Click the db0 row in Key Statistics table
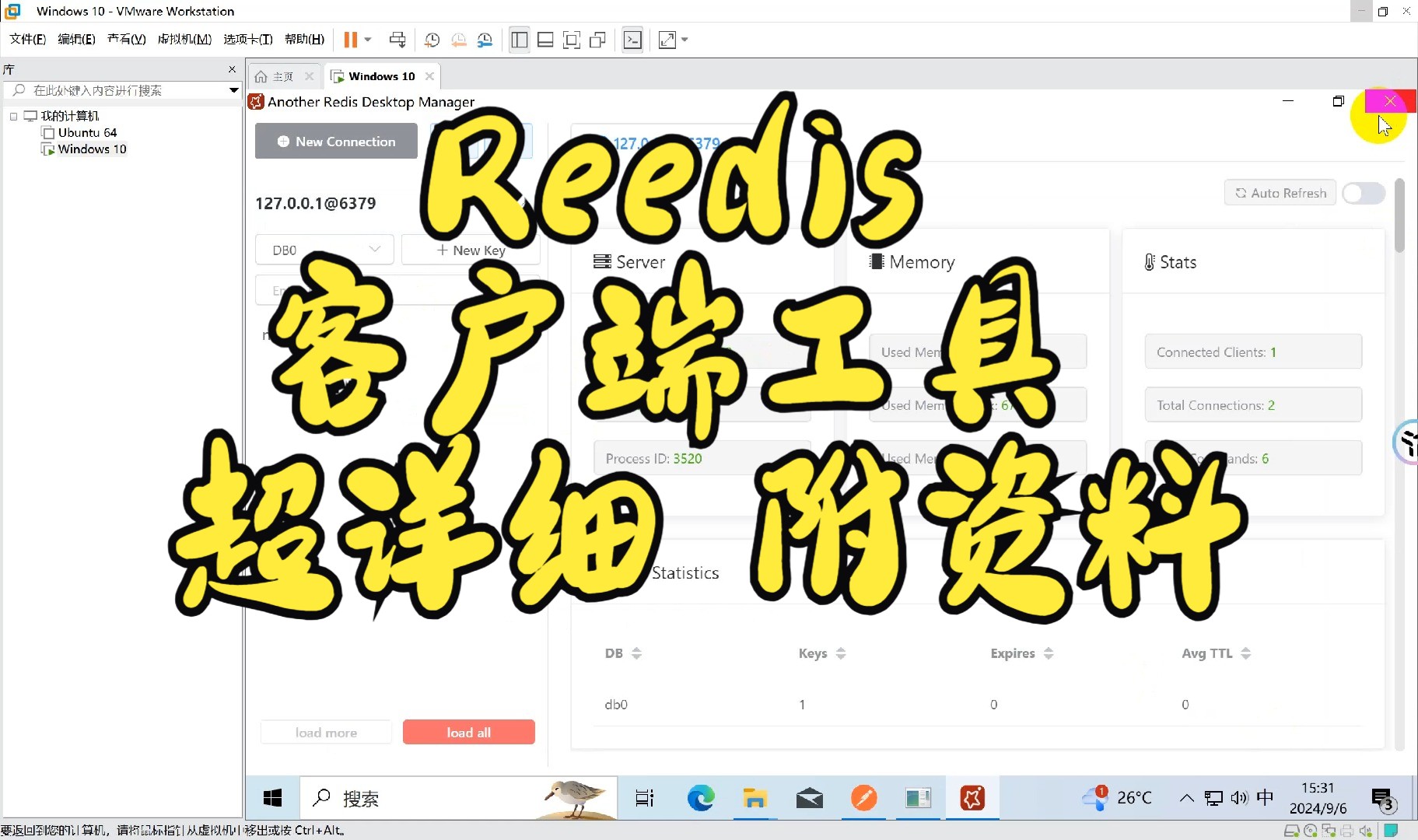This screenshot has width=1418, height=840. (977, 704)
